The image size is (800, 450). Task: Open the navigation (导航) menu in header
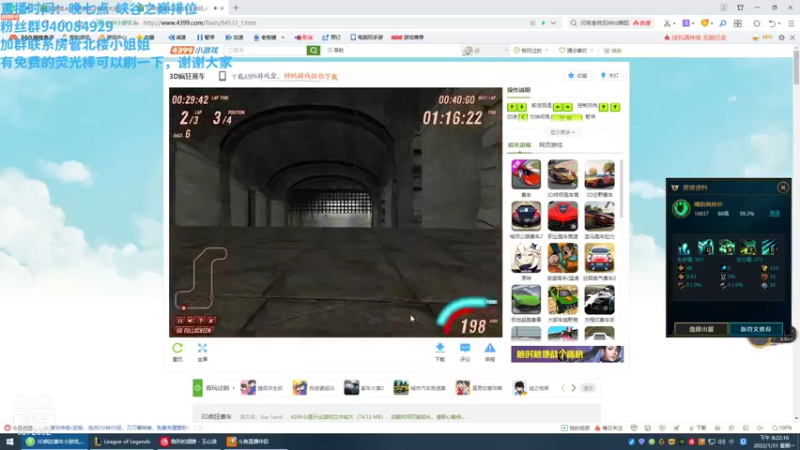(335, 50)
